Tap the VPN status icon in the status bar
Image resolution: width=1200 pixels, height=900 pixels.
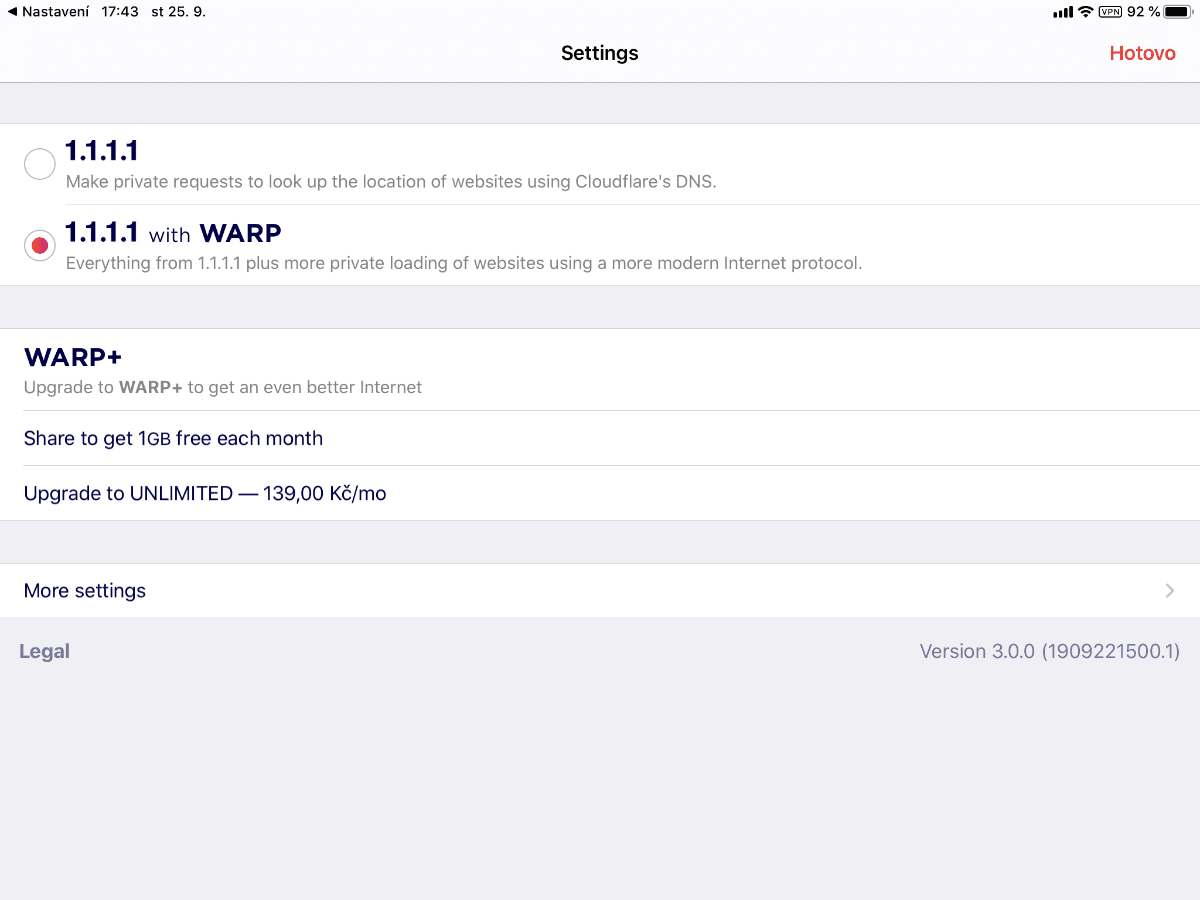[x=1108, y=12]
